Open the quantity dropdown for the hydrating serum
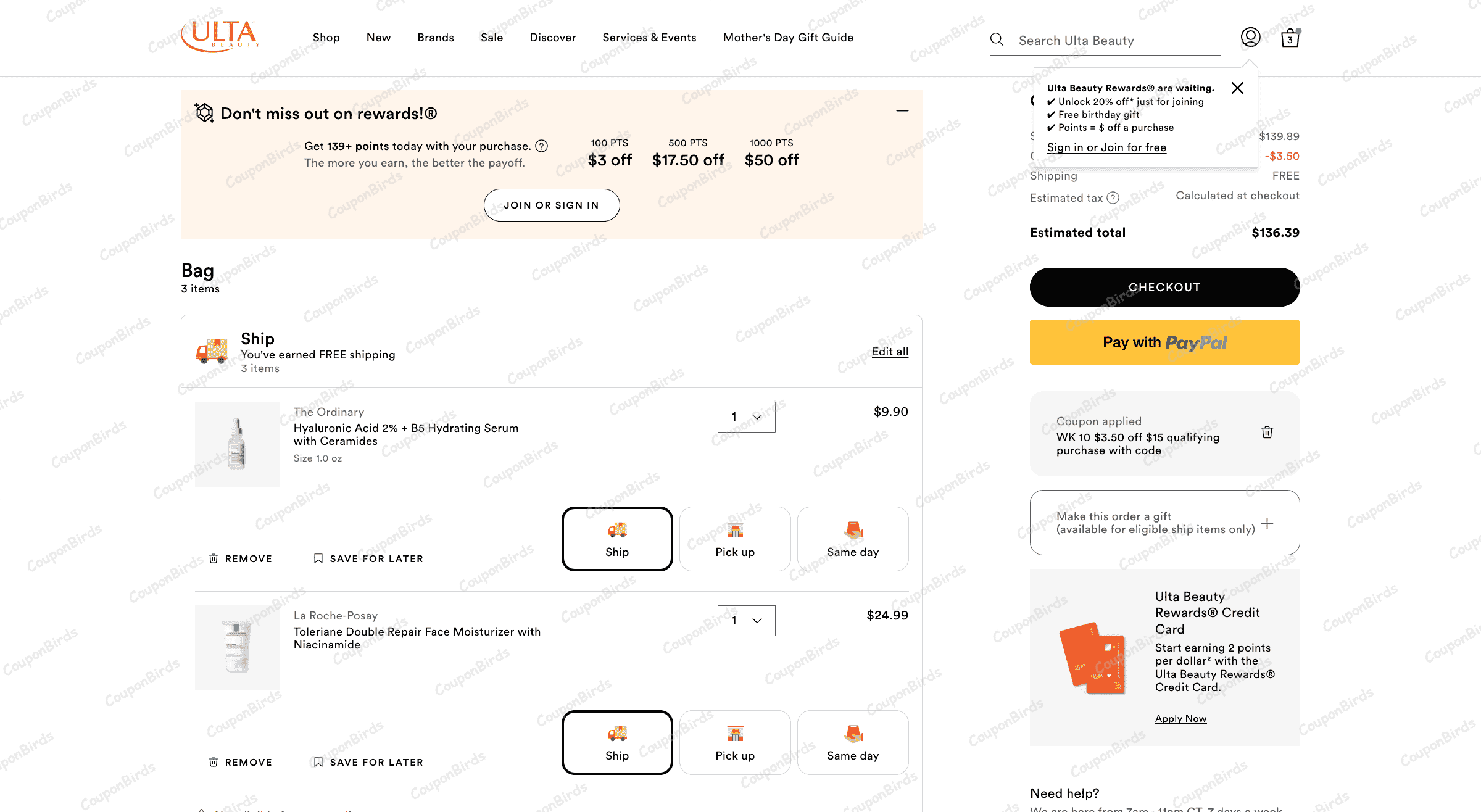This screenshot has width=1481, height=812. click(x=746, y=416)
